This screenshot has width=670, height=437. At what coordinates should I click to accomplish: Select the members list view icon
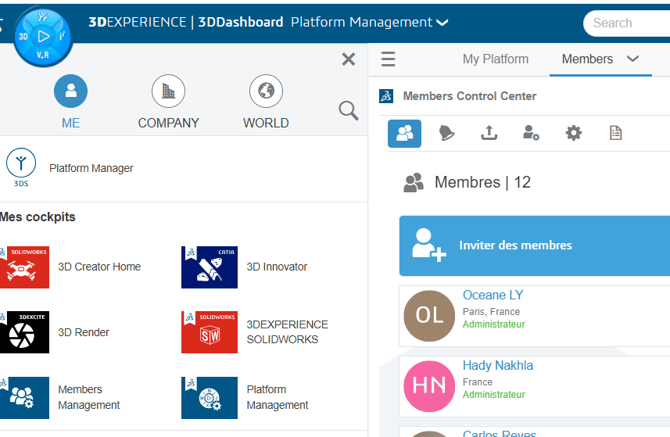pyautogui.click(x=404, y=133)
